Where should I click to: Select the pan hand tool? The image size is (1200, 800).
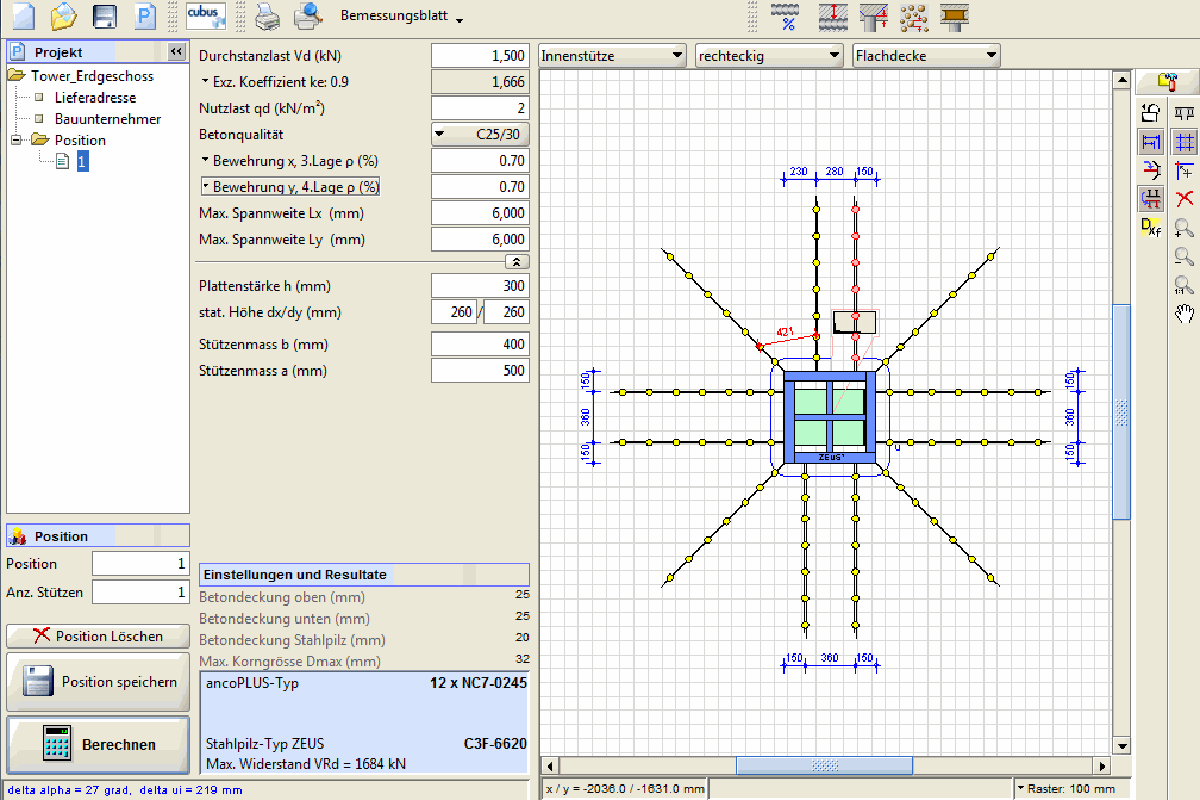[1185, 314]
